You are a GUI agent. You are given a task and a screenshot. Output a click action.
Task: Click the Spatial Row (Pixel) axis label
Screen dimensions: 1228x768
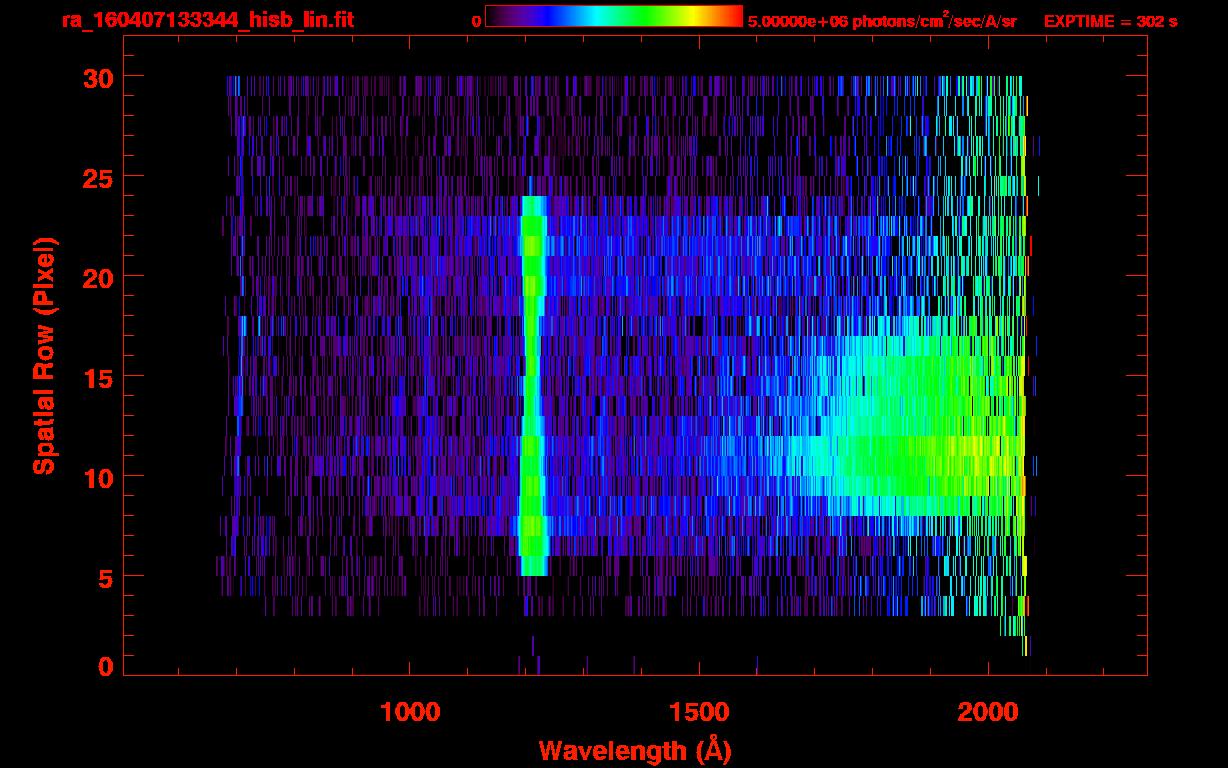click(44, 355)
